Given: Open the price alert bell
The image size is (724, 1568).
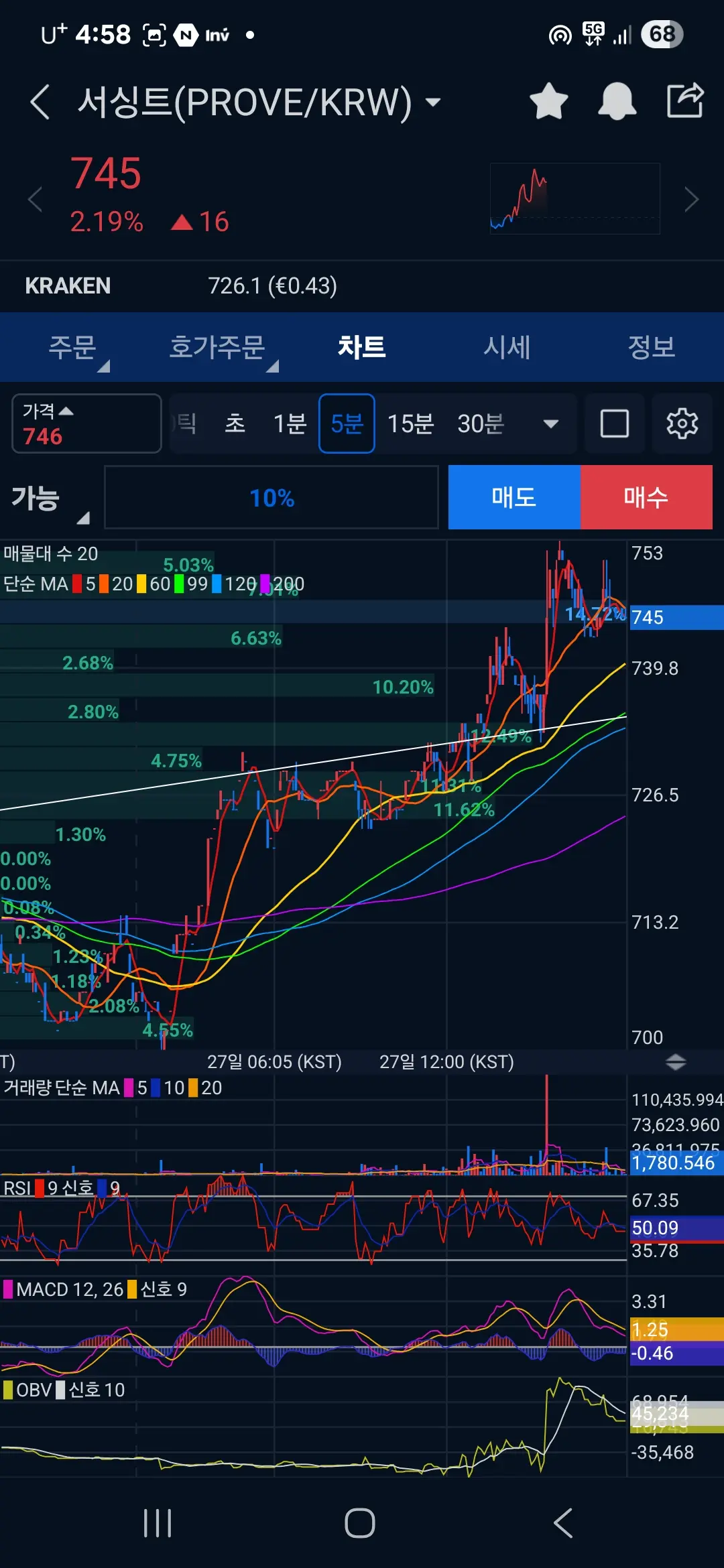Looking at the screenshot, I should click(617, 102).
